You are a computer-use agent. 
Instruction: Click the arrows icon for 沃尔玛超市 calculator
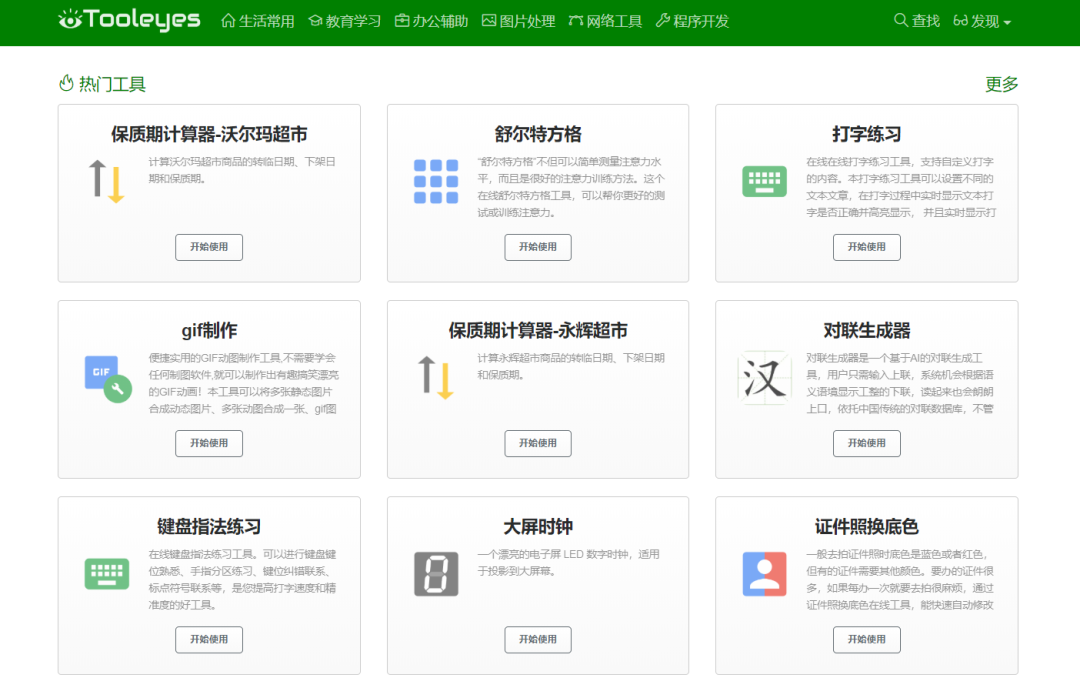point(107,181)
